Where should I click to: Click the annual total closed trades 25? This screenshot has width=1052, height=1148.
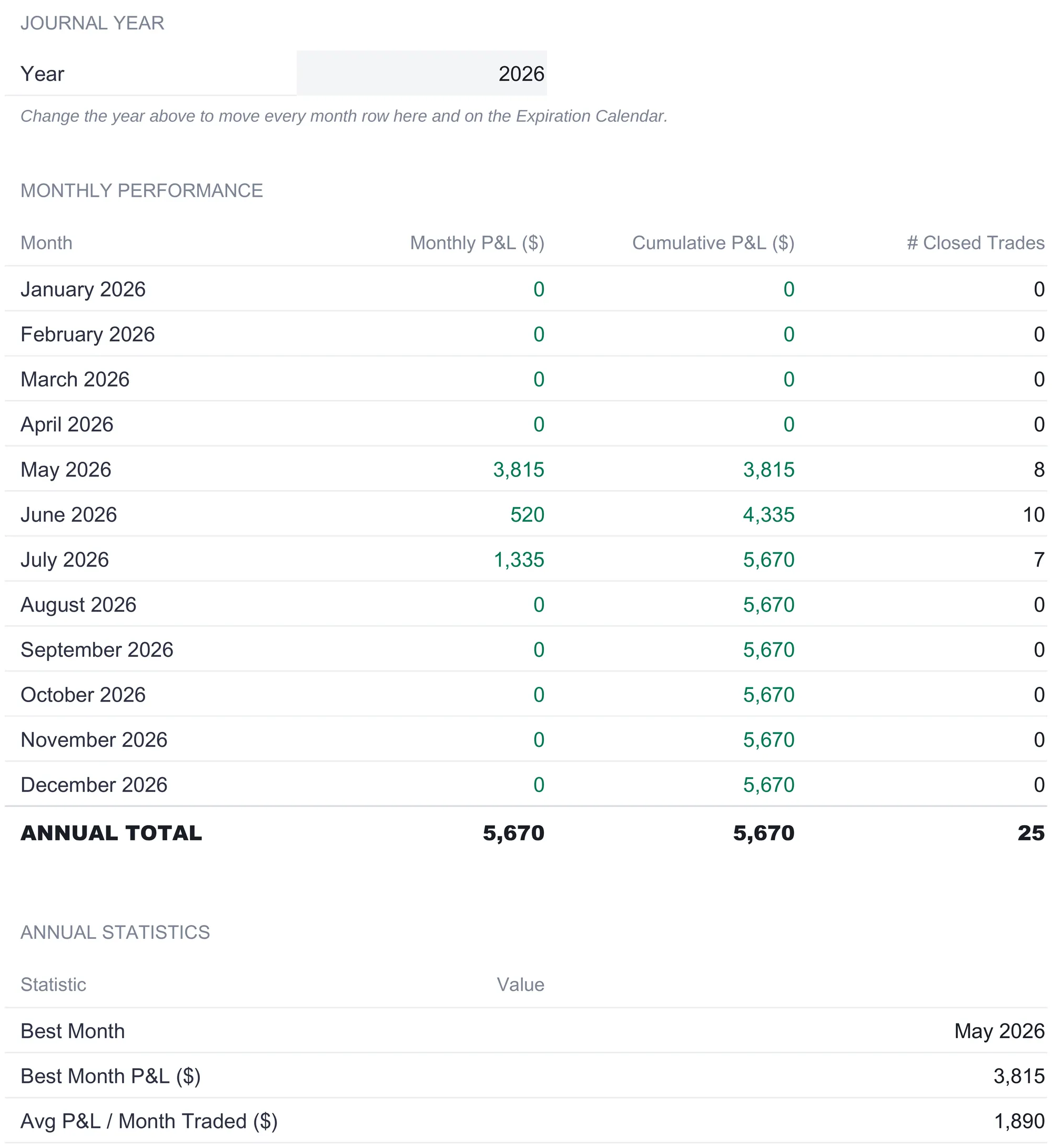pyautogui.click(x=1031, y=833)
